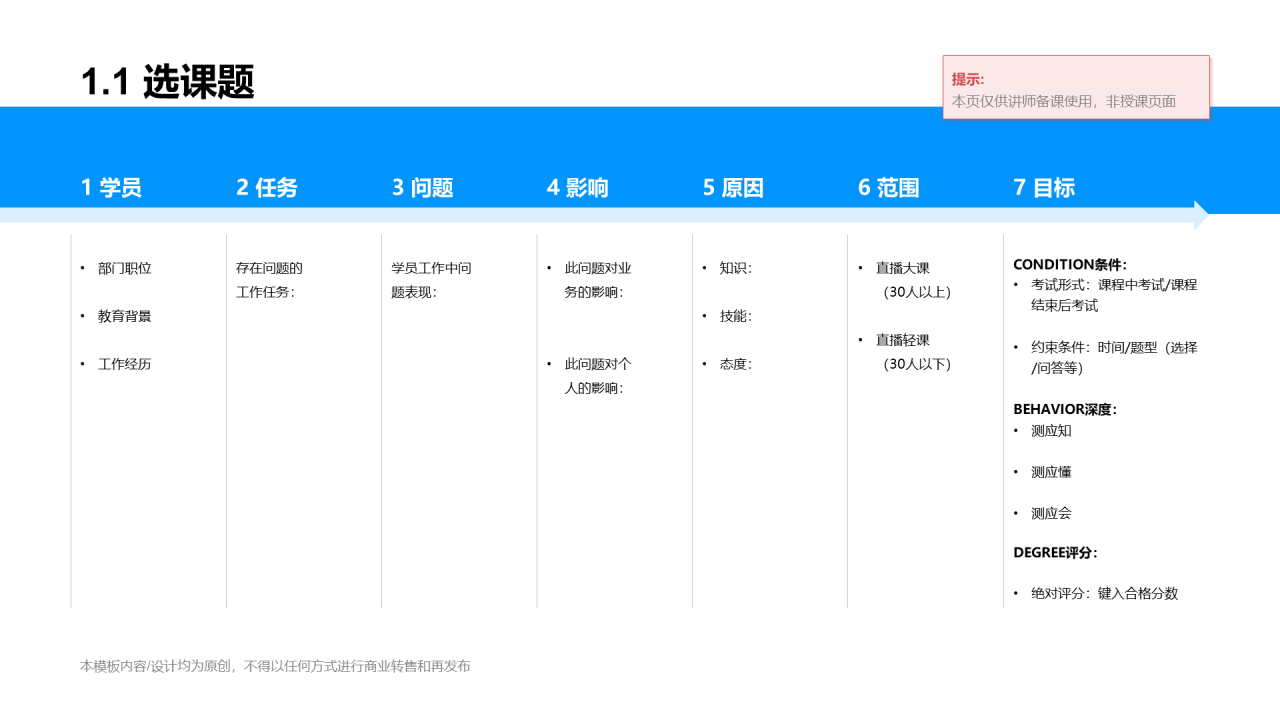Select the '6 范围' column heading
The image size is (1280, 720).
click(888, 187)
